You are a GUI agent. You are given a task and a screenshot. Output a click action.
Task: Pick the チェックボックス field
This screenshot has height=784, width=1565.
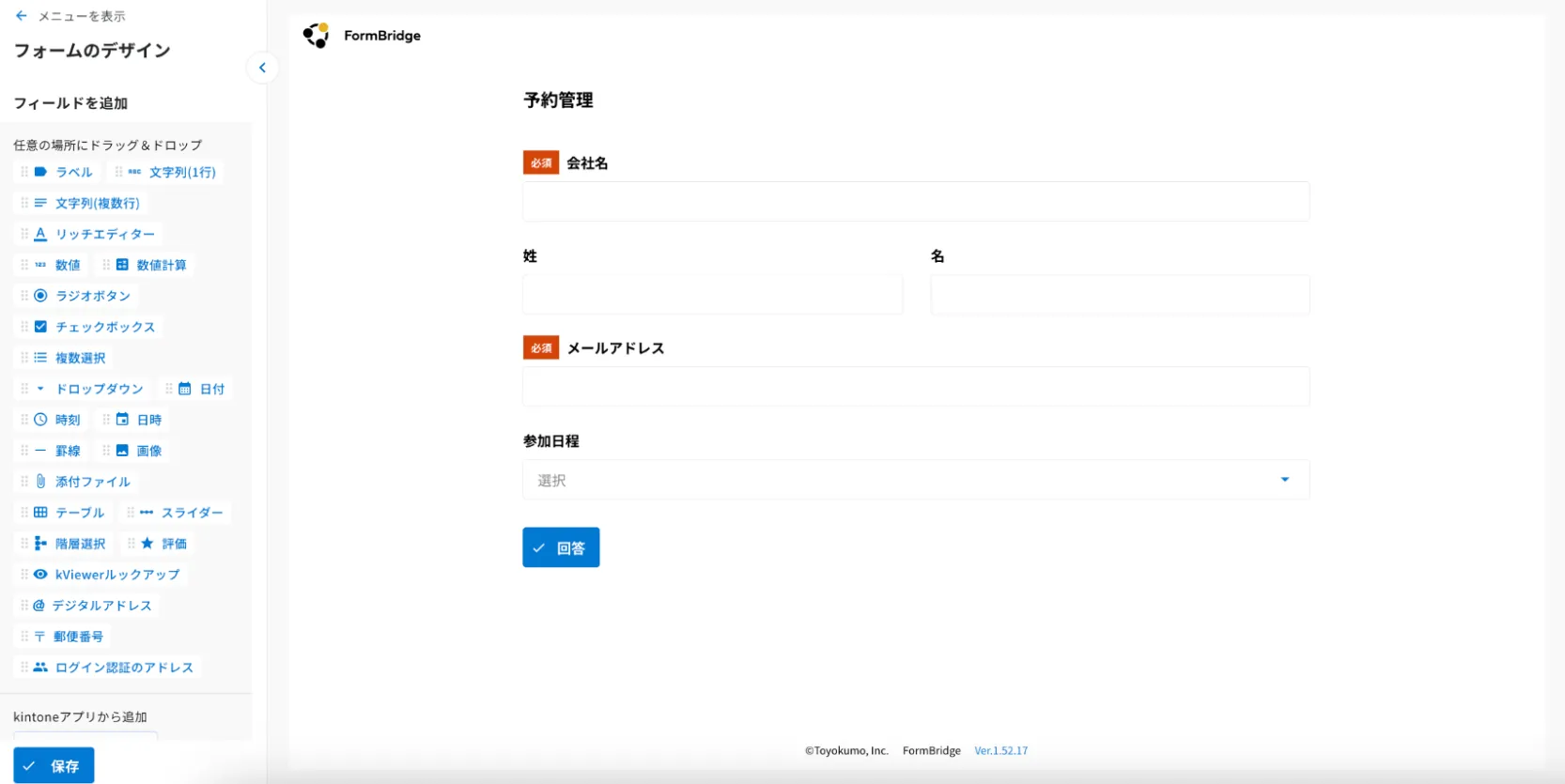pos(87,327)
